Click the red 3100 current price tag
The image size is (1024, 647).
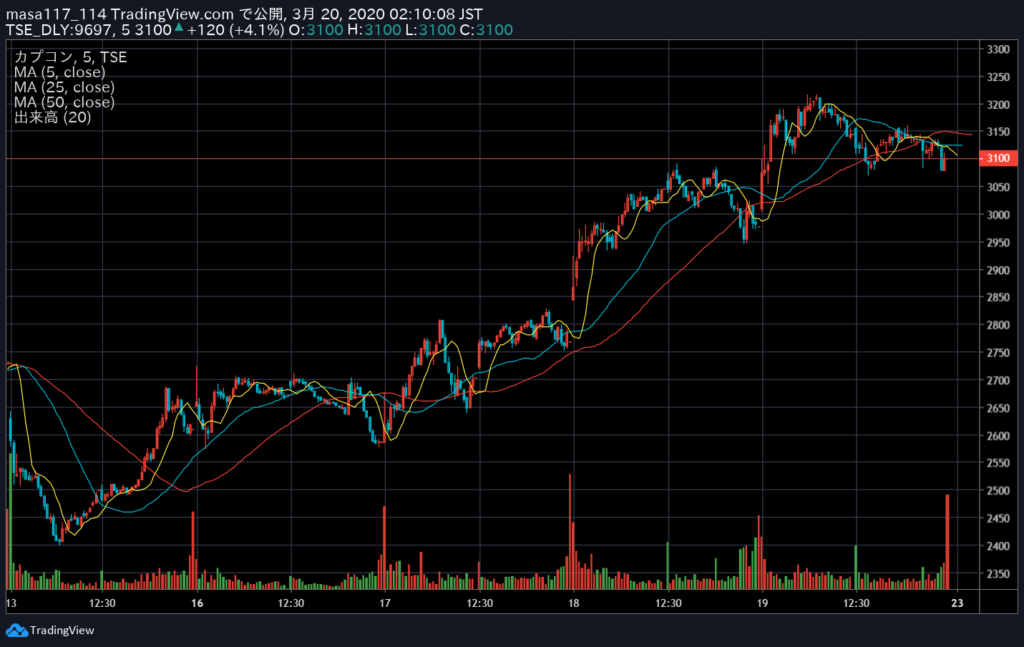[x=998, y=158]
